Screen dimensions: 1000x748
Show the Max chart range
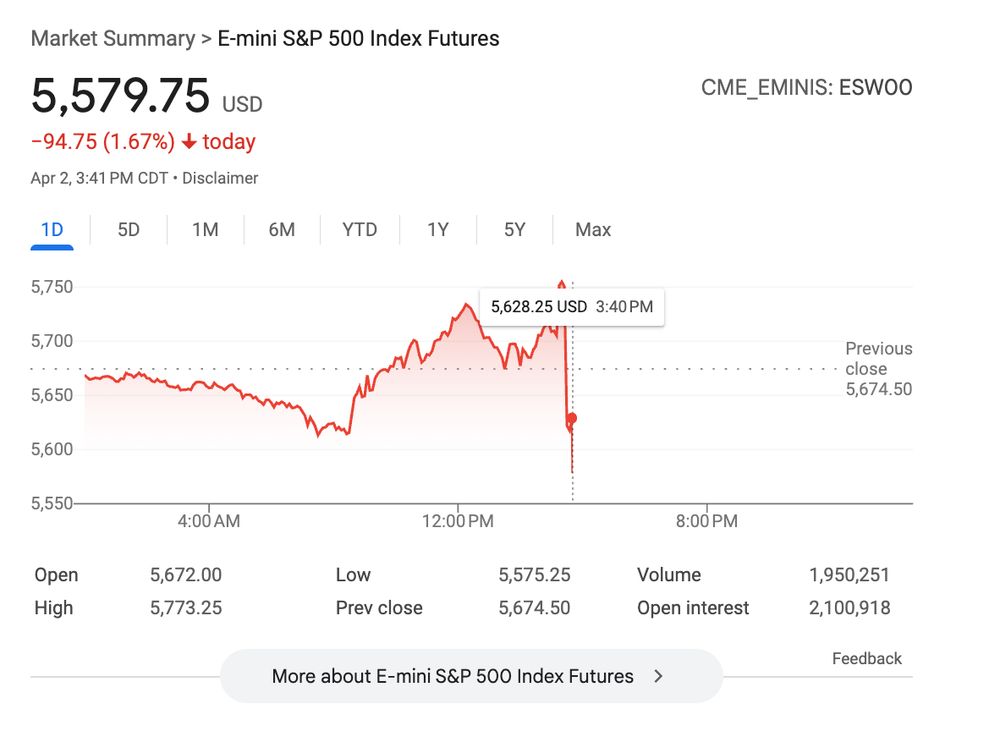point(593,230)
